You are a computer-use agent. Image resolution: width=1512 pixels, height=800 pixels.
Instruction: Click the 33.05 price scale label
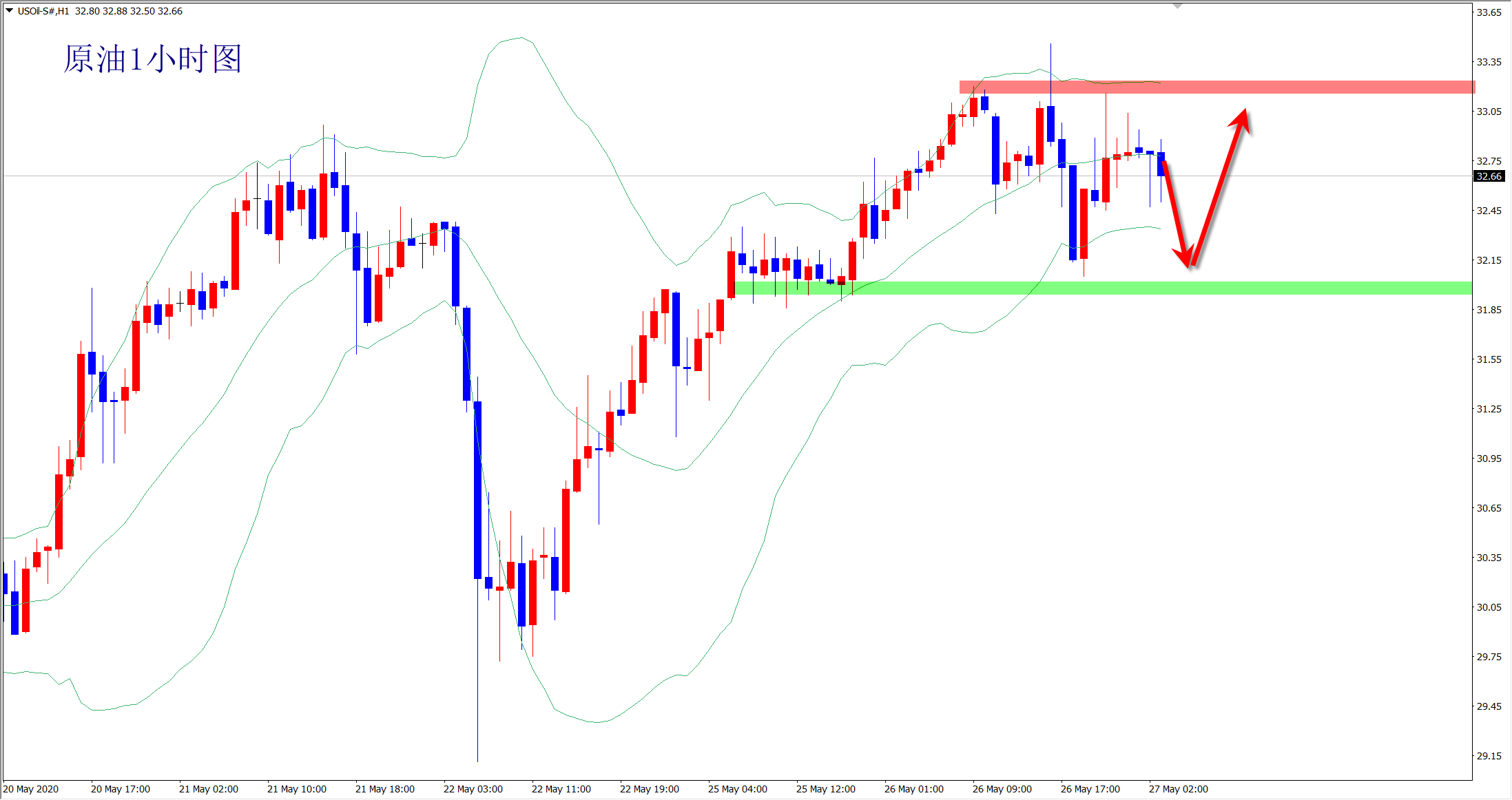pos(1489,112)
